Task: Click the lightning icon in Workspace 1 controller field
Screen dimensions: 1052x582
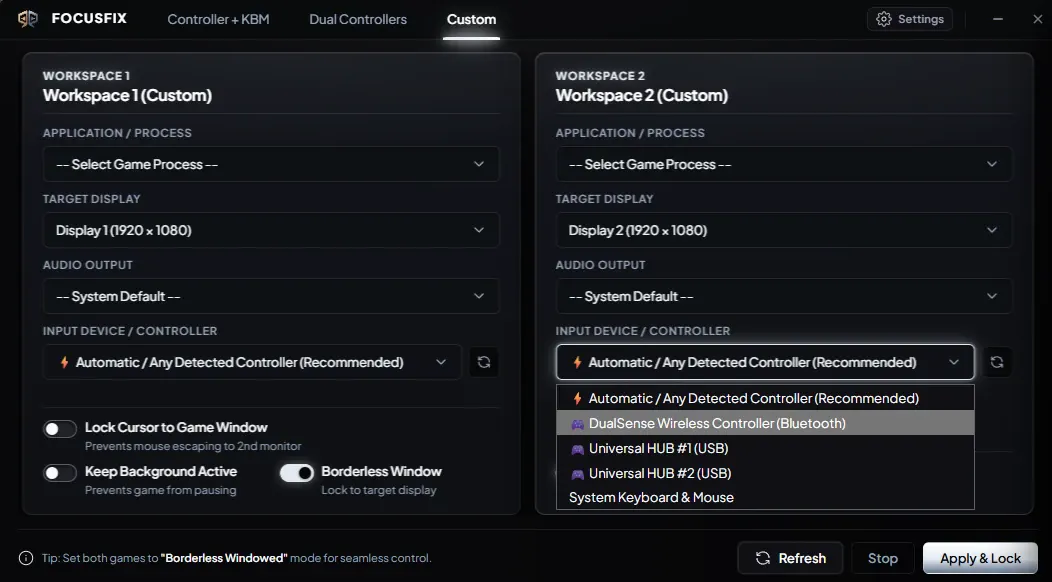Action: [64, 362]
